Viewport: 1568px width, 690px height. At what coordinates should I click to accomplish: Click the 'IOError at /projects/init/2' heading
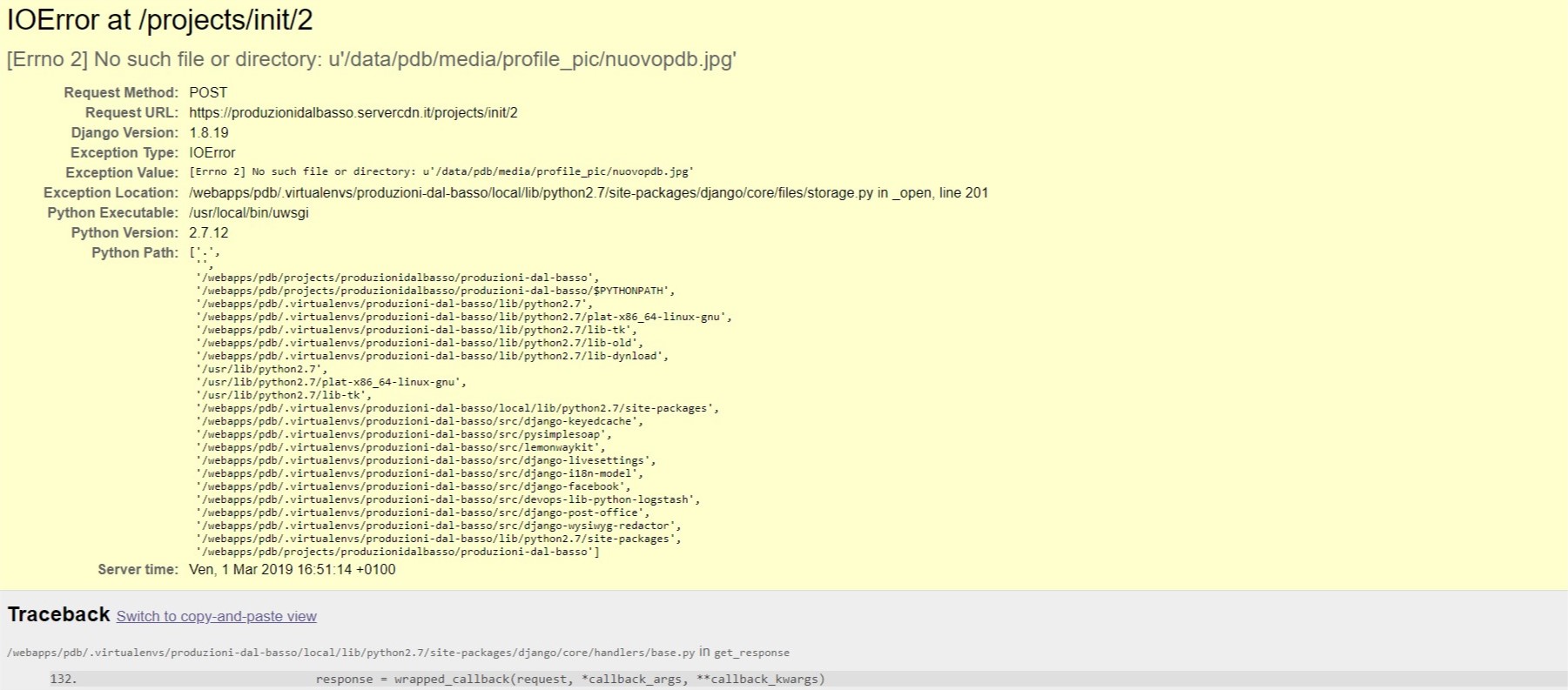(160, 20)
